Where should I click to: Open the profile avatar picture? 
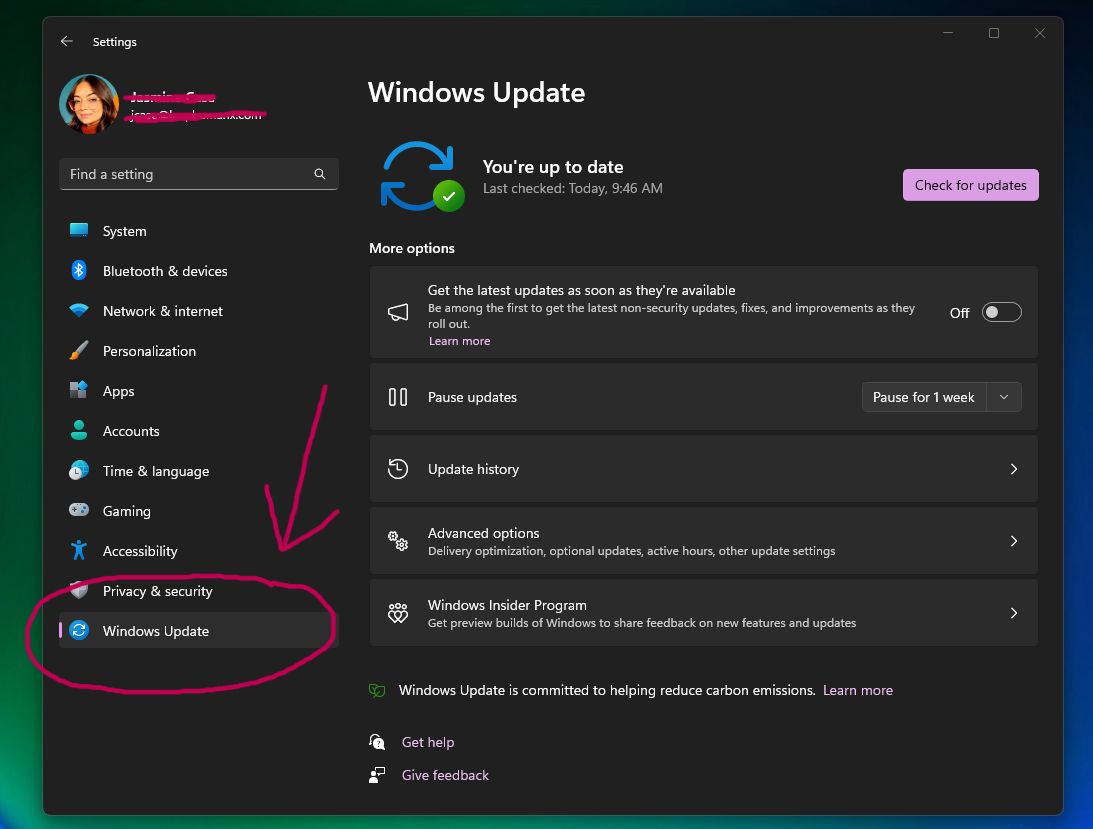tap(89, 104)
